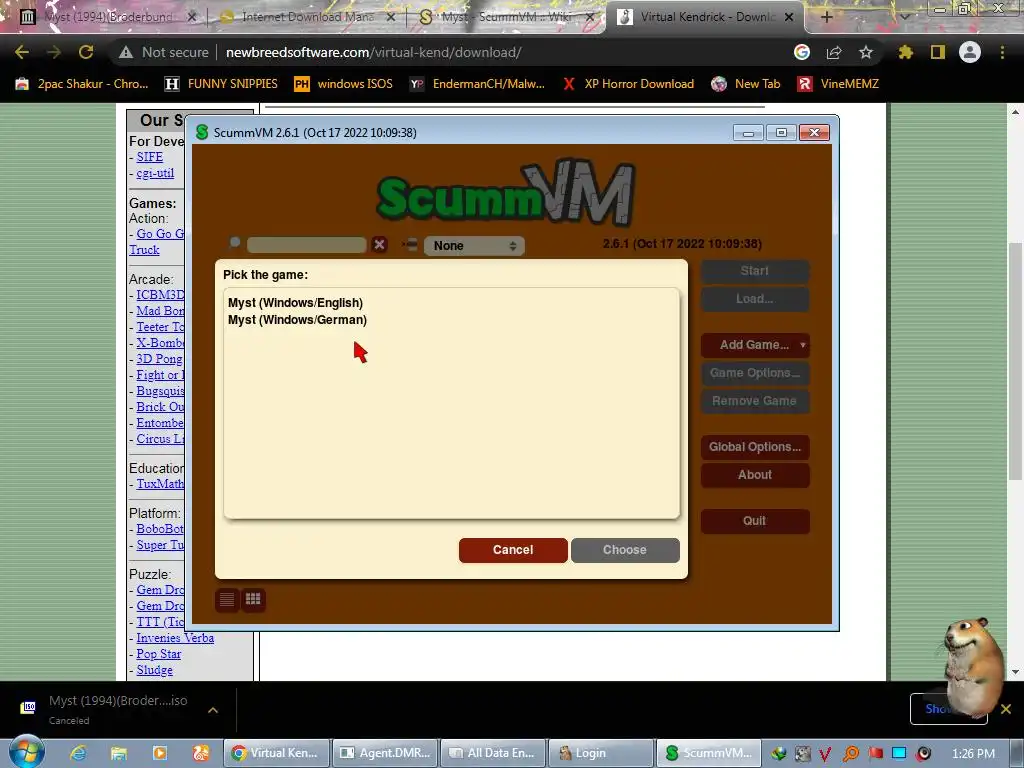This screenshot has height=768, width=1024.
Task: Quit ScummVM with the Quit button
Action: coord(755,521)
